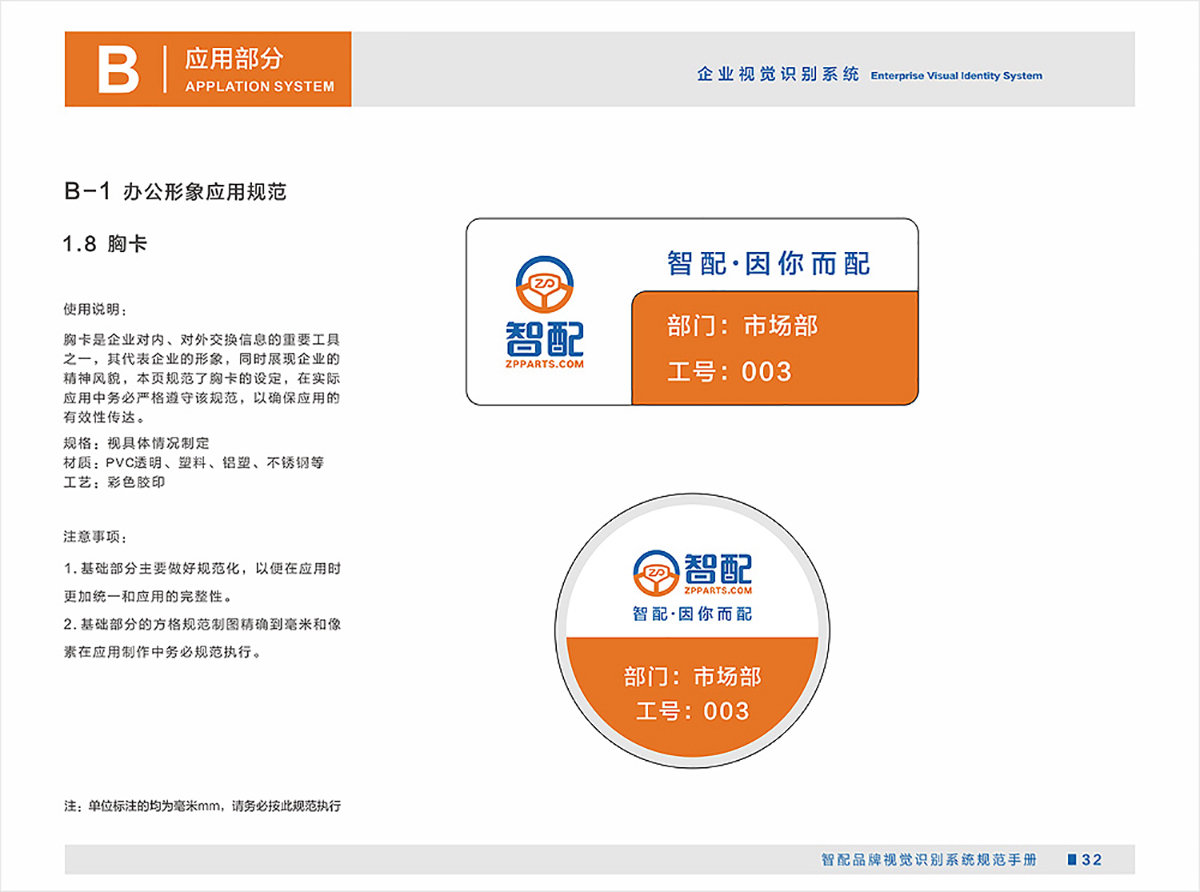Click the 工艺:彩色胶印 line
Screen dimensions: 1200x892
point(114,482)
